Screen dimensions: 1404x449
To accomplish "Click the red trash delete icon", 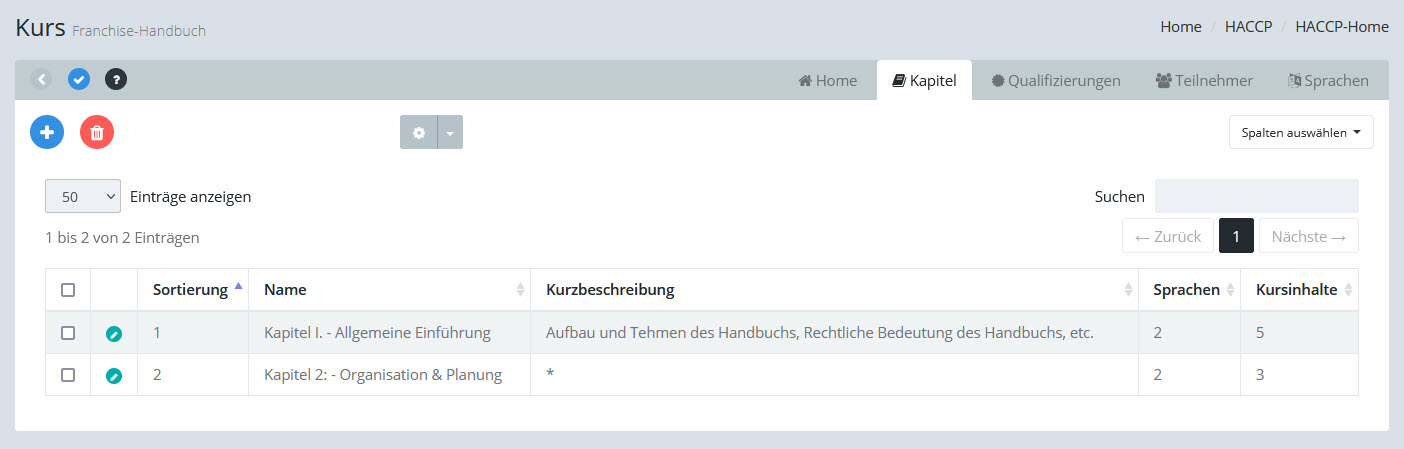I will coord(97,132).
